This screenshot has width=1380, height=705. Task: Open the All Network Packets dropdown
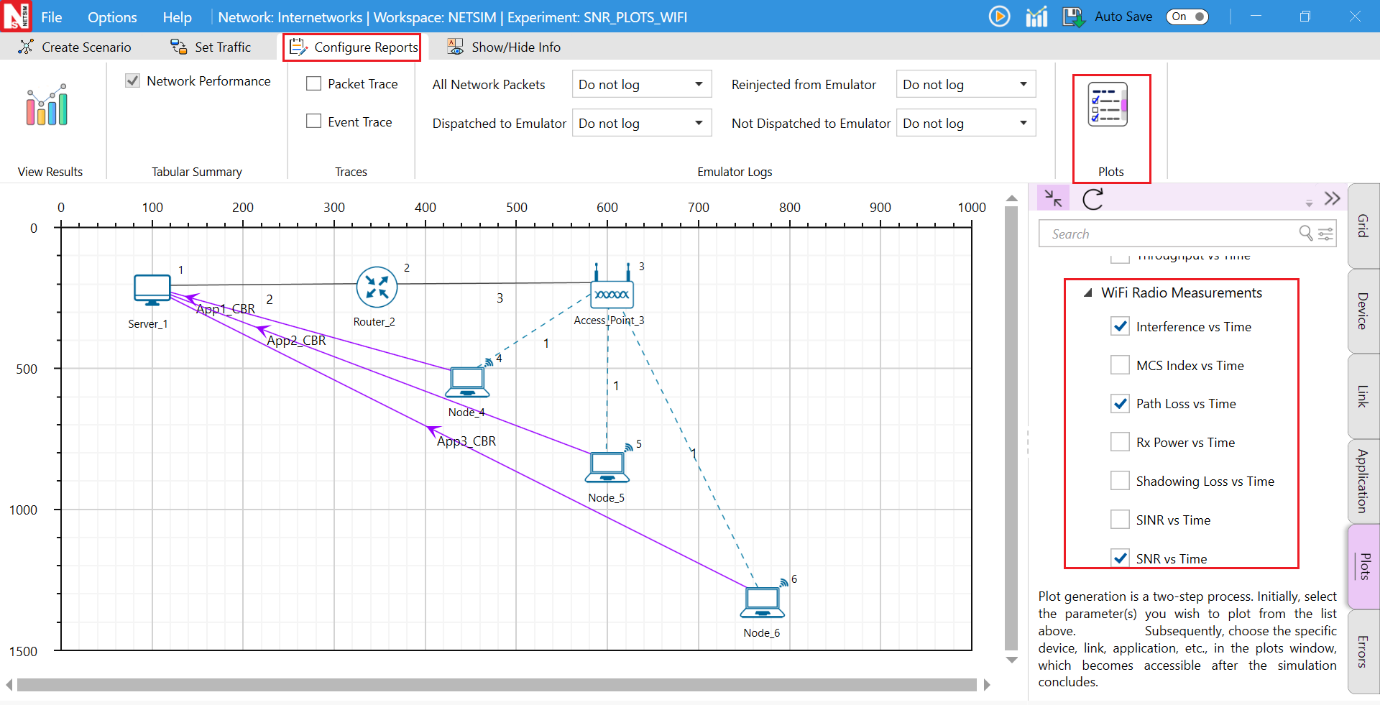point(641,85)
